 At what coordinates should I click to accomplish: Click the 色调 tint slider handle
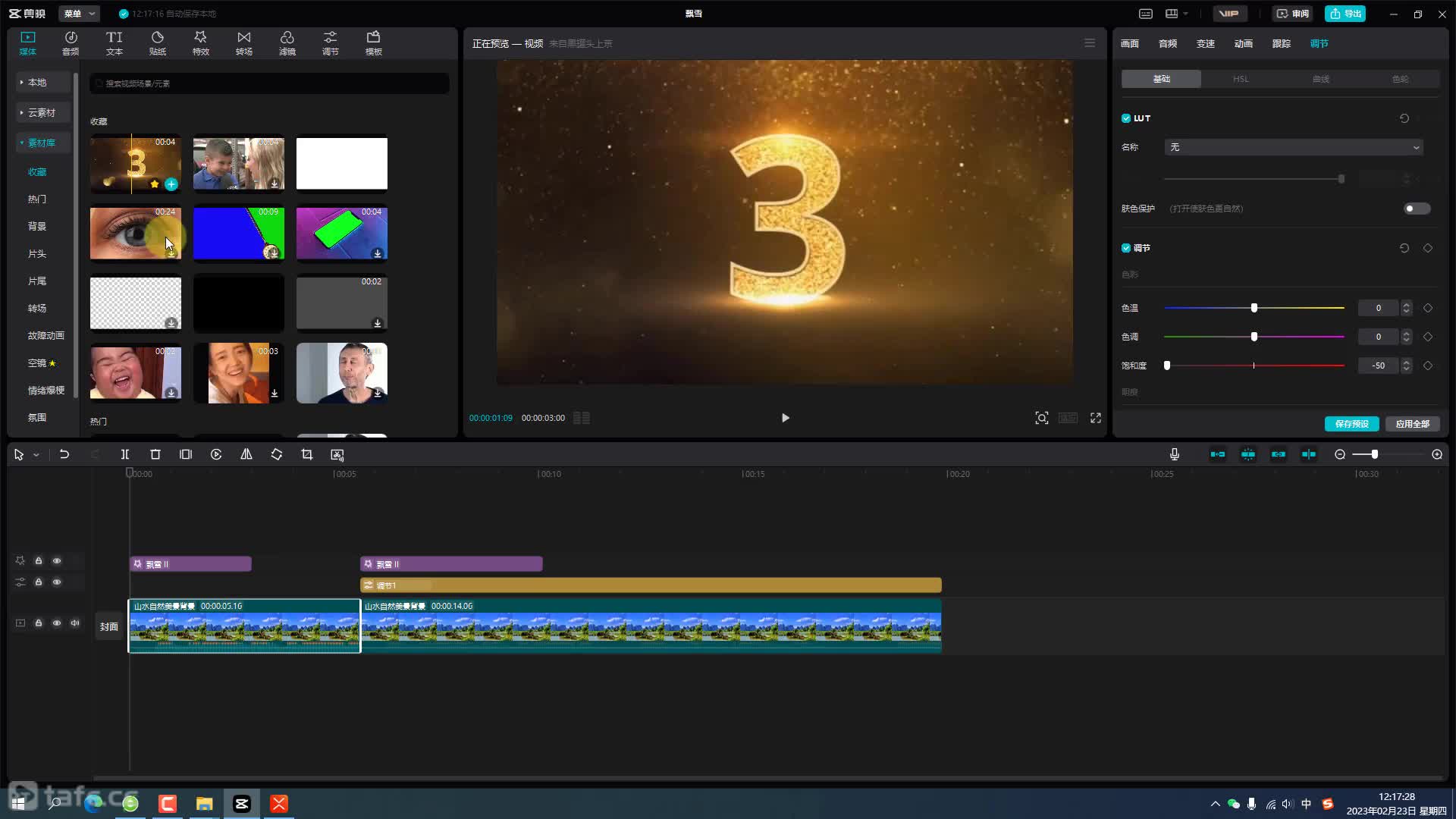coord(1254,337)
